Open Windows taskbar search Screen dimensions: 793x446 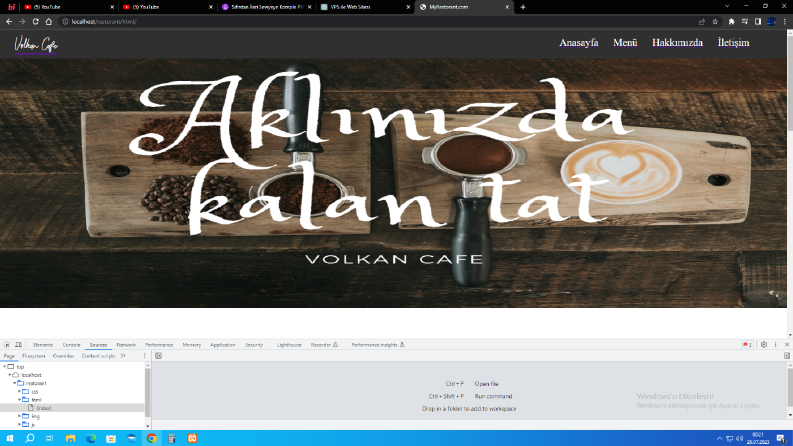click(30, 438)
